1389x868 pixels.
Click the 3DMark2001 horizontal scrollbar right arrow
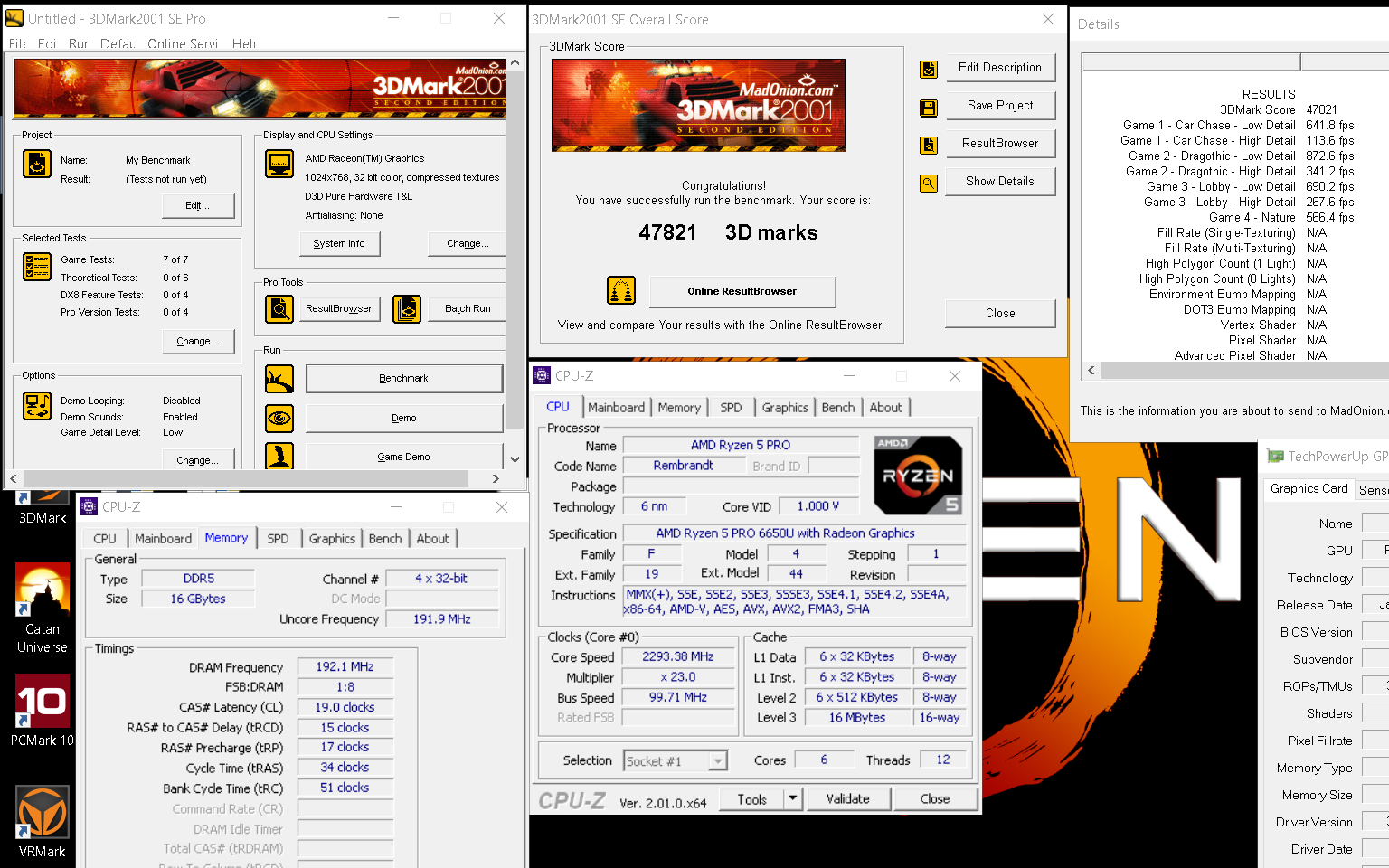[x=496, y=478]
